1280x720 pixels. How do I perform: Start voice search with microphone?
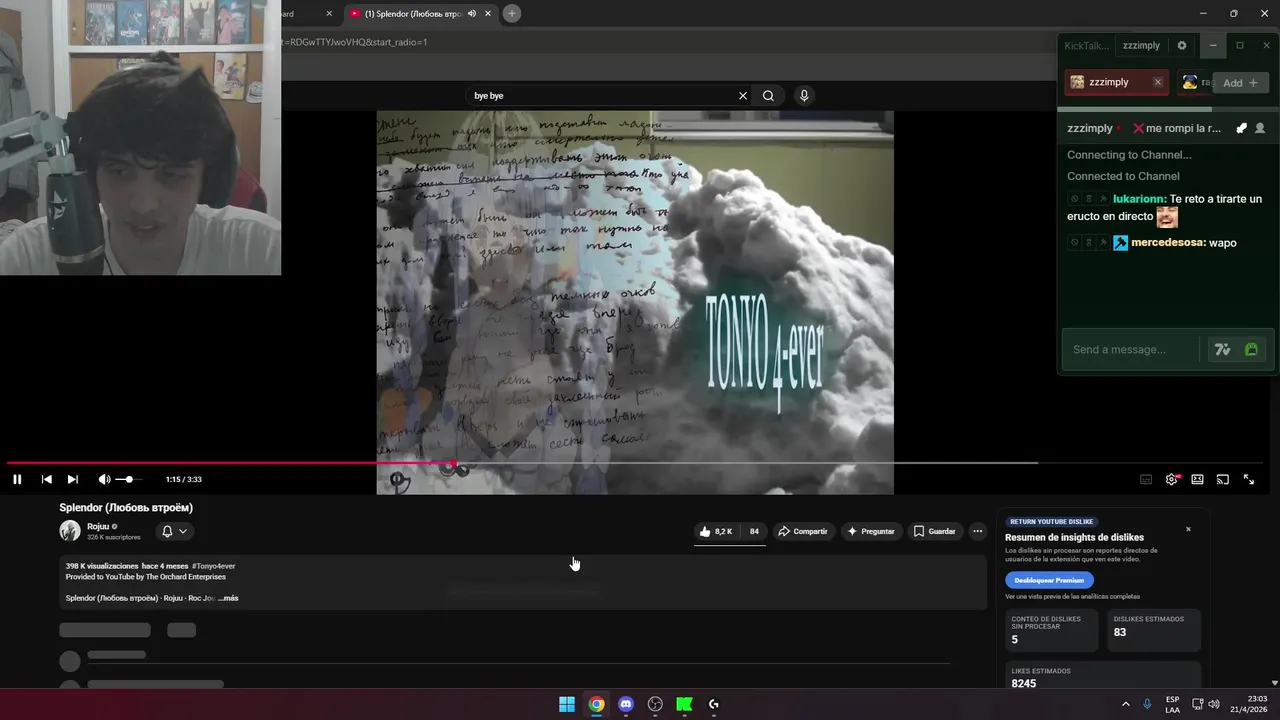[803, 96]
